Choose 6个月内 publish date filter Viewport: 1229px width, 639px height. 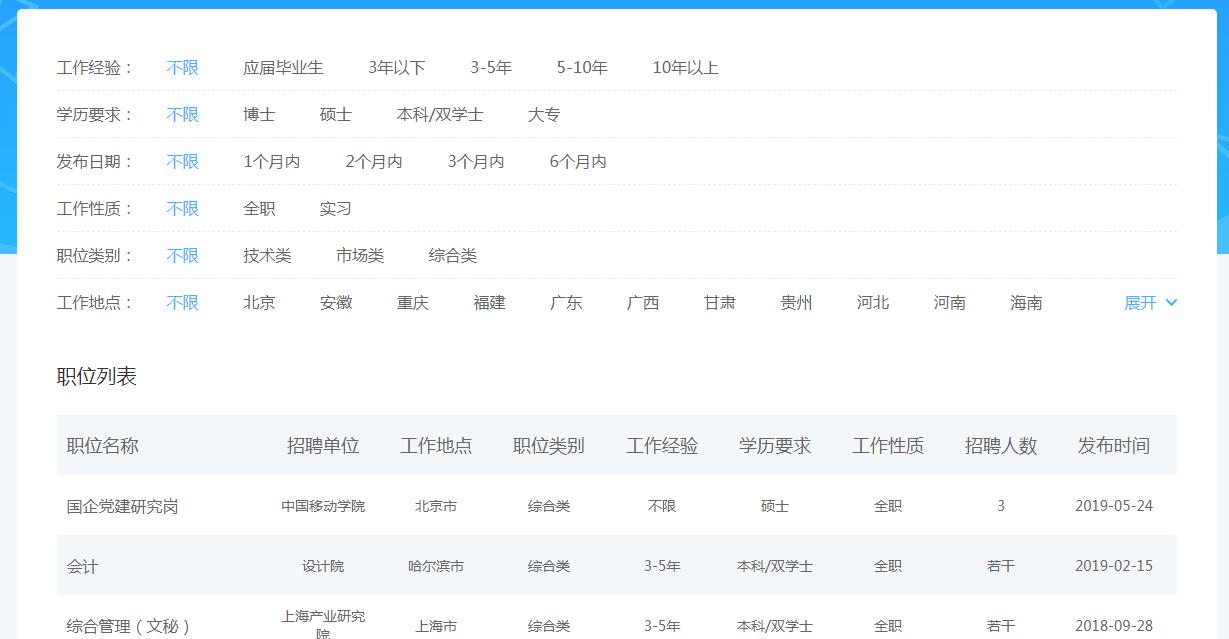tap(578, 162)
